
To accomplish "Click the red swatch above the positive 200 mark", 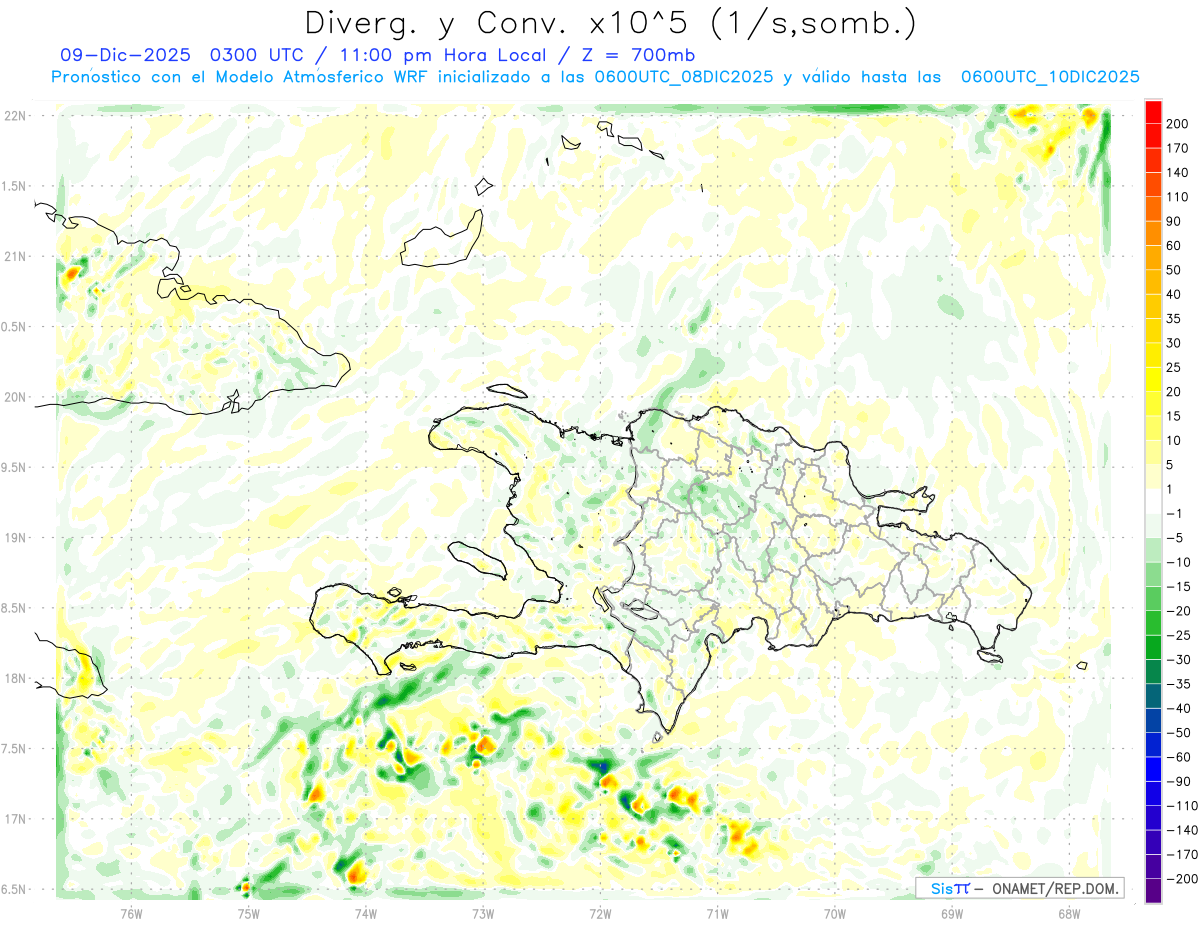I will [x=1153, y=112].
